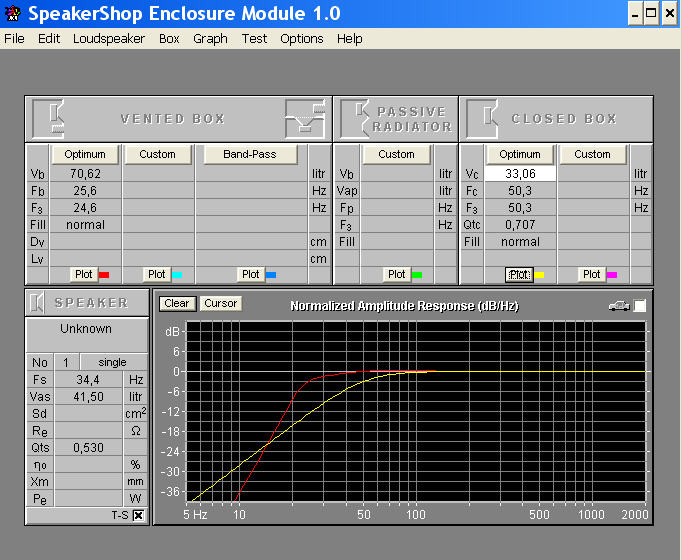Plot the closed box custom curve (magenta)

coord(592,274)
